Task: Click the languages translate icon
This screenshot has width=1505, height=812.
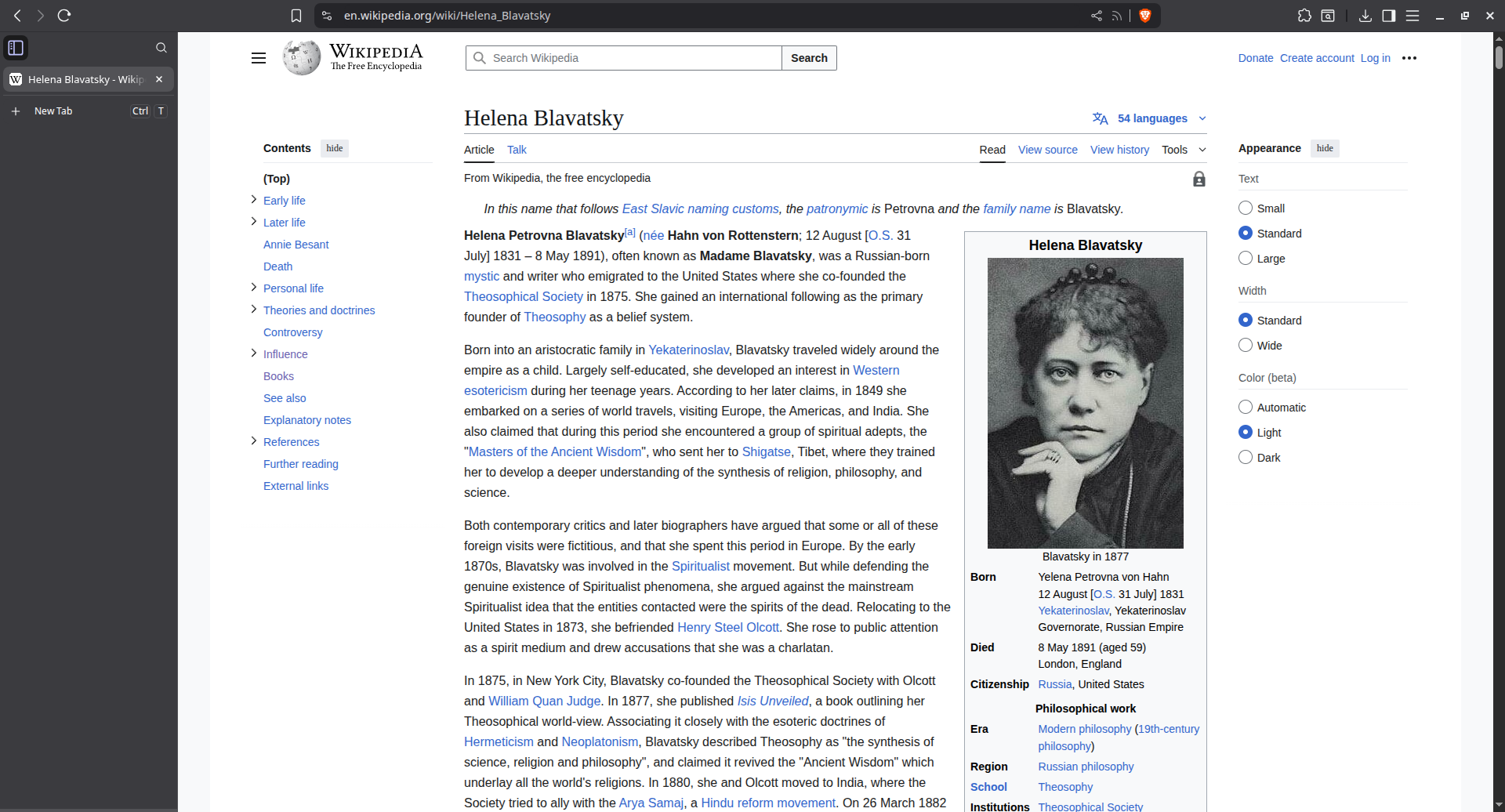Action: point(1101,118)
